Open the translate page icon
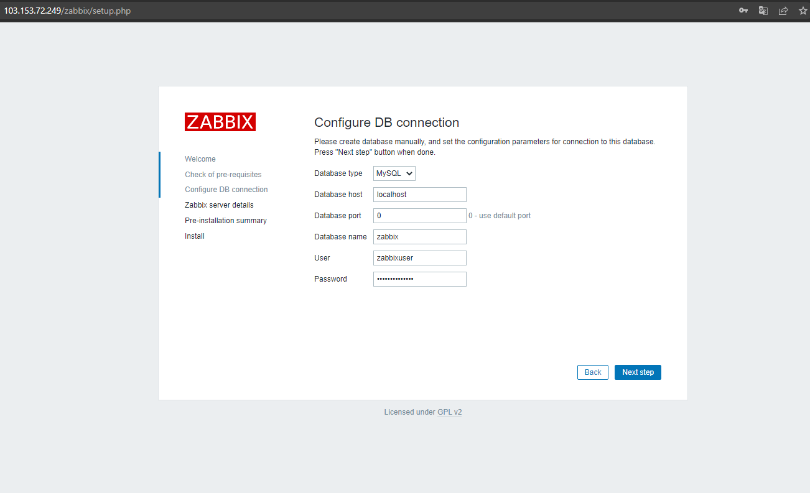This screenshot has height=493, width=810. [763, 10]
